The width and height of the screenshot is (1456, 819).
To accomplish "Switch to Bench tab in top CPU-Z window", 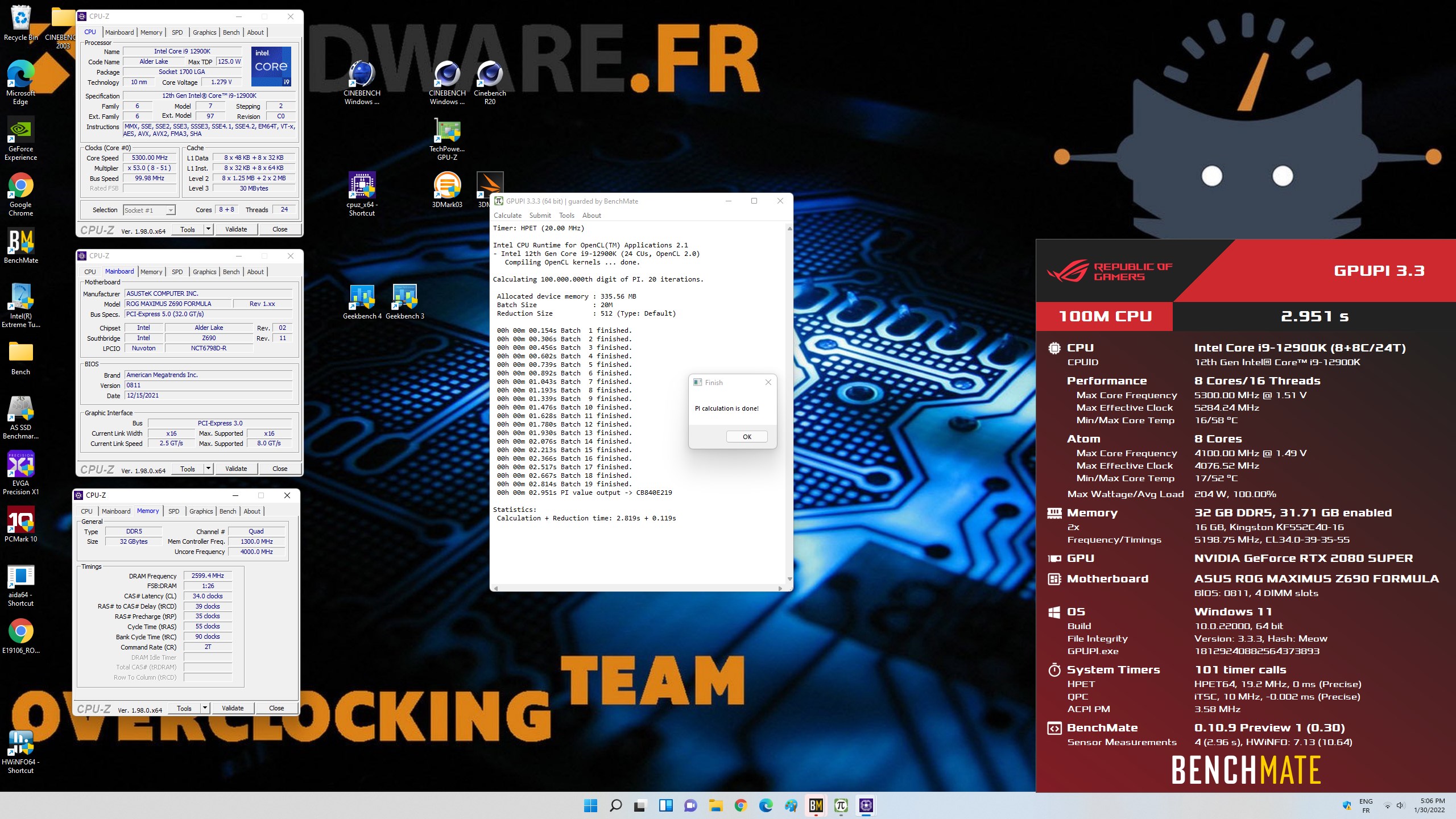I will coord(231,32).
